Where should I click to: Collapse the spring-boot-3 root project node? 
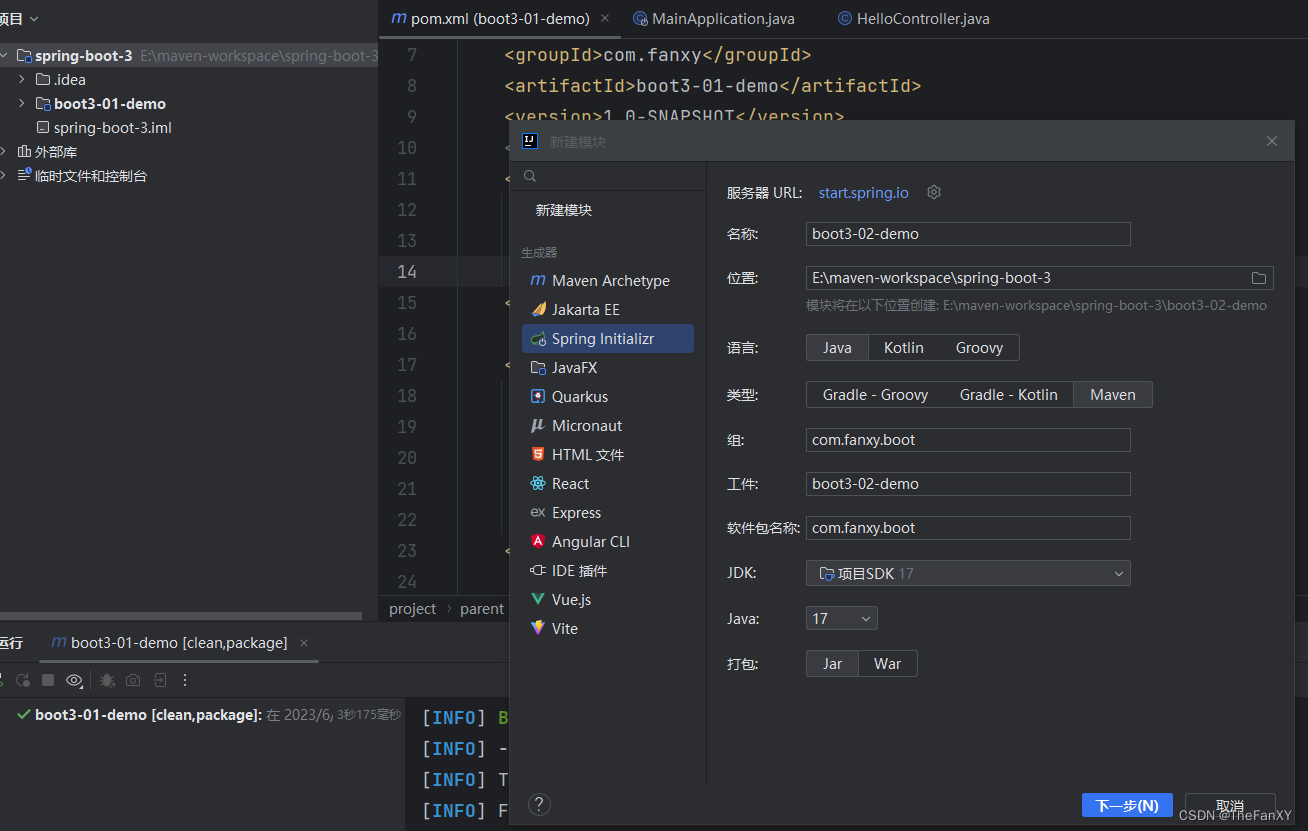4,56
